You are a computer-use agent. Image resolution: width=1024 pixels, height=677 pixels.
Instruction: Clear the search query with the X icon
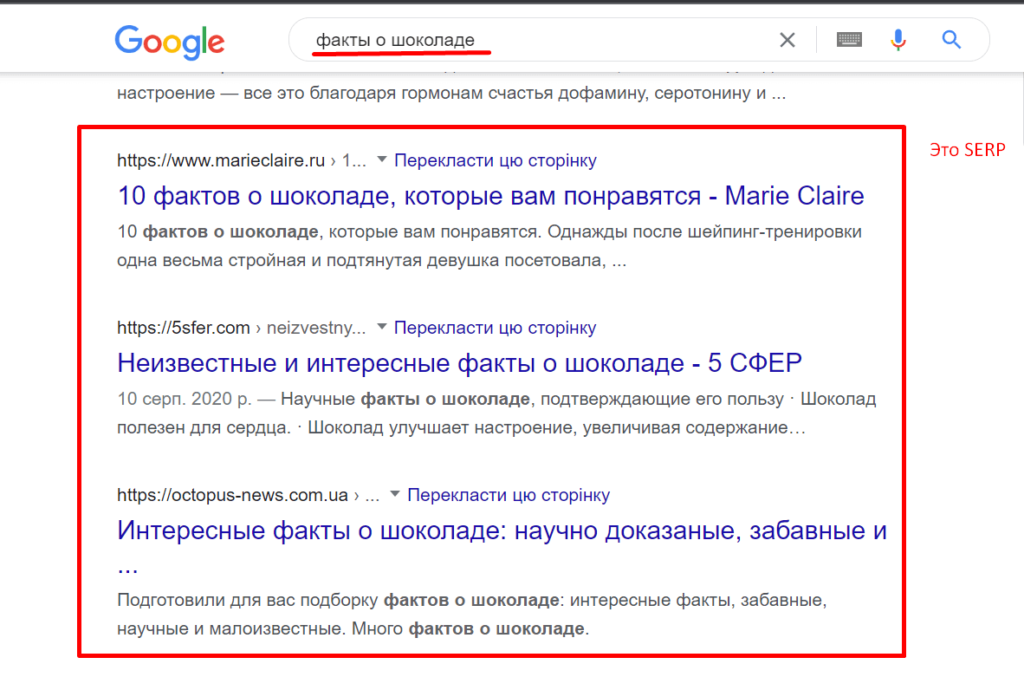click(787, 40)
